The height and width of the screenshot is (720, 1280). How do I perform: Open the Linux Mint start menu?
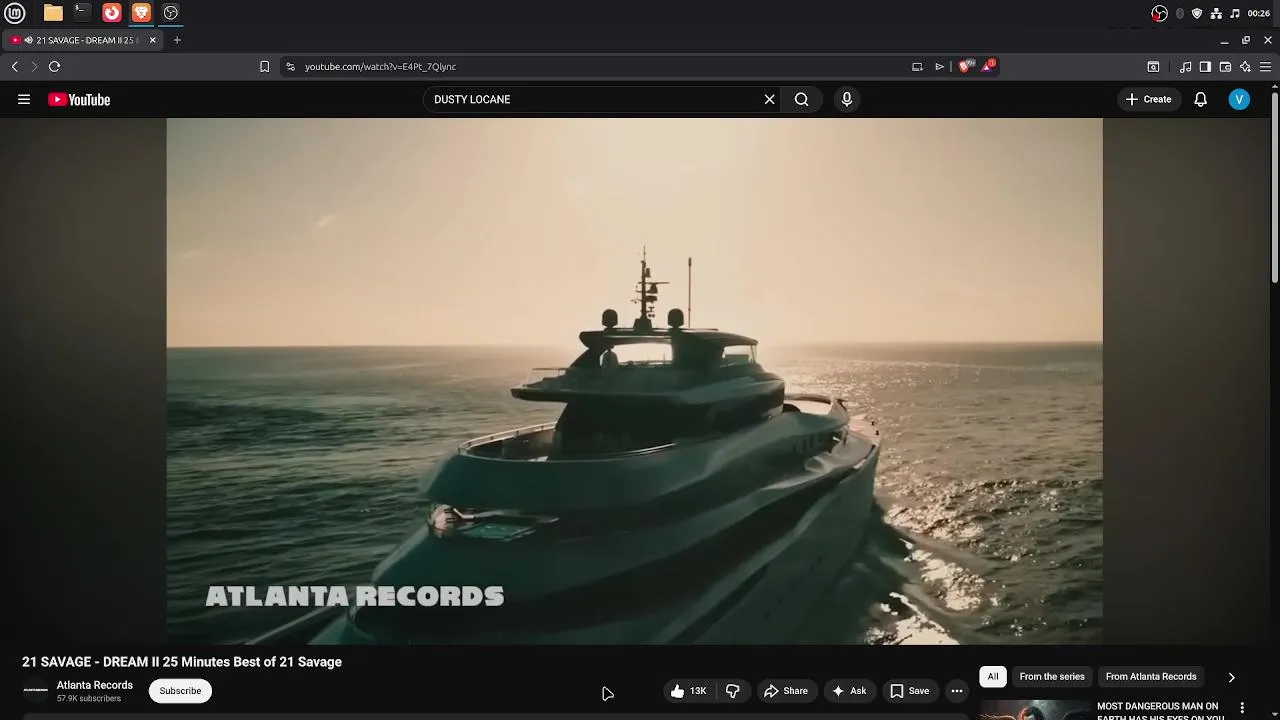pyautogui.click(x=15, y=13)
